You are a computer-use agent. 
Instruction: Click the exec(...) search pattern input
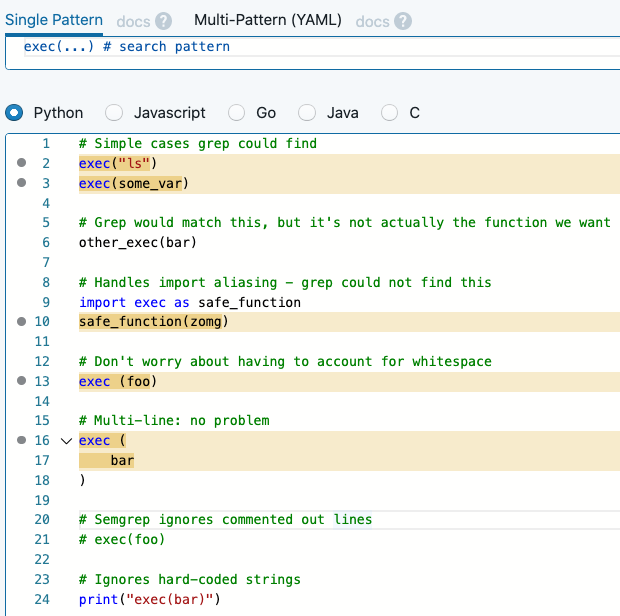[x=321, y=47]
